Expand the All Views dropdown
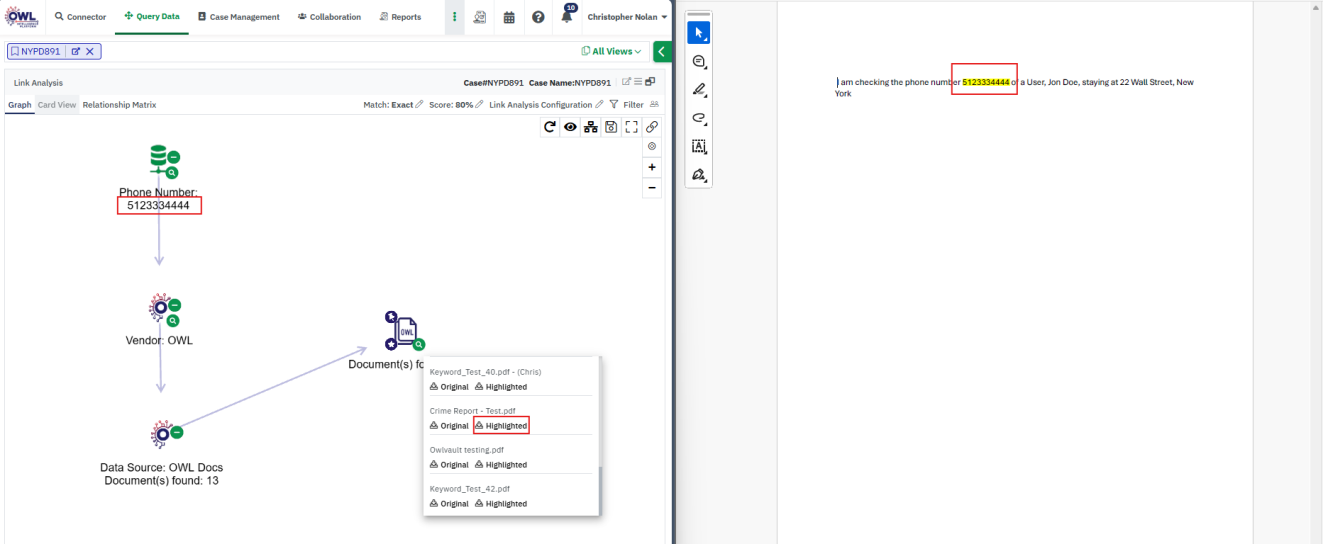Screen dimensions: 1323x544 611,51
